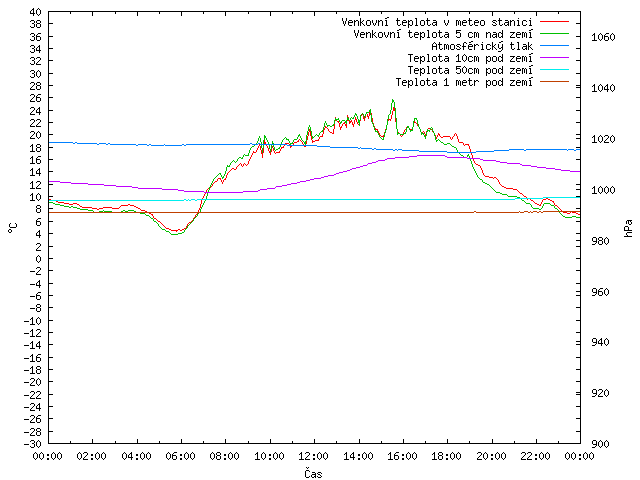Click the brown legend line sample
This screenshot has width=640, height=480.
tap(554, 82)
